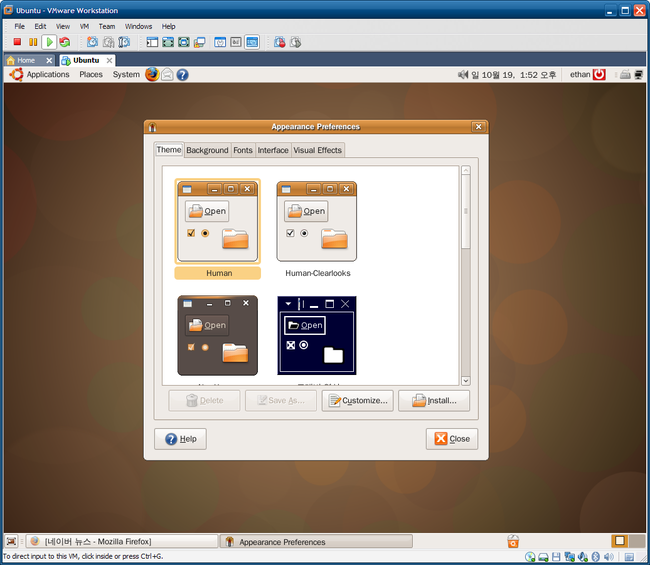This screenshot has height=565, width=650.
Task: Open the VMware View menu
Action: (x=63, y=27)
